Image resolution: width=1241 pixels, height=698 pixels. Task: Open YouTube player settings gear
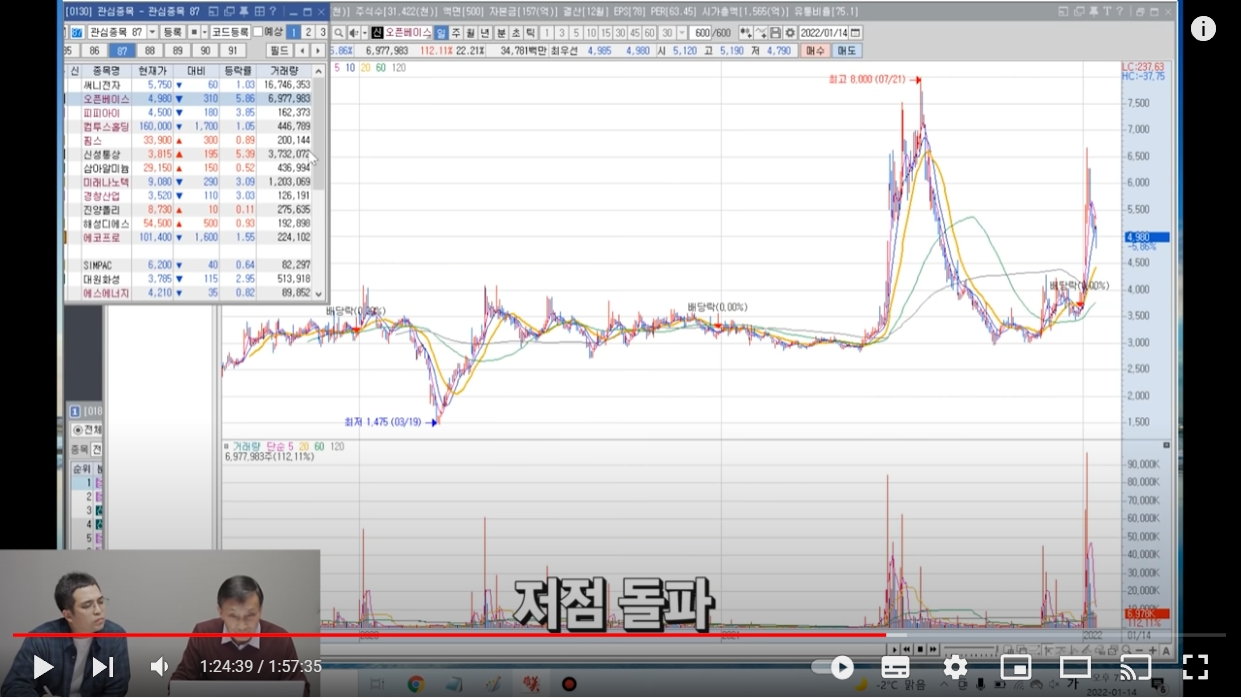pos(955,667)
